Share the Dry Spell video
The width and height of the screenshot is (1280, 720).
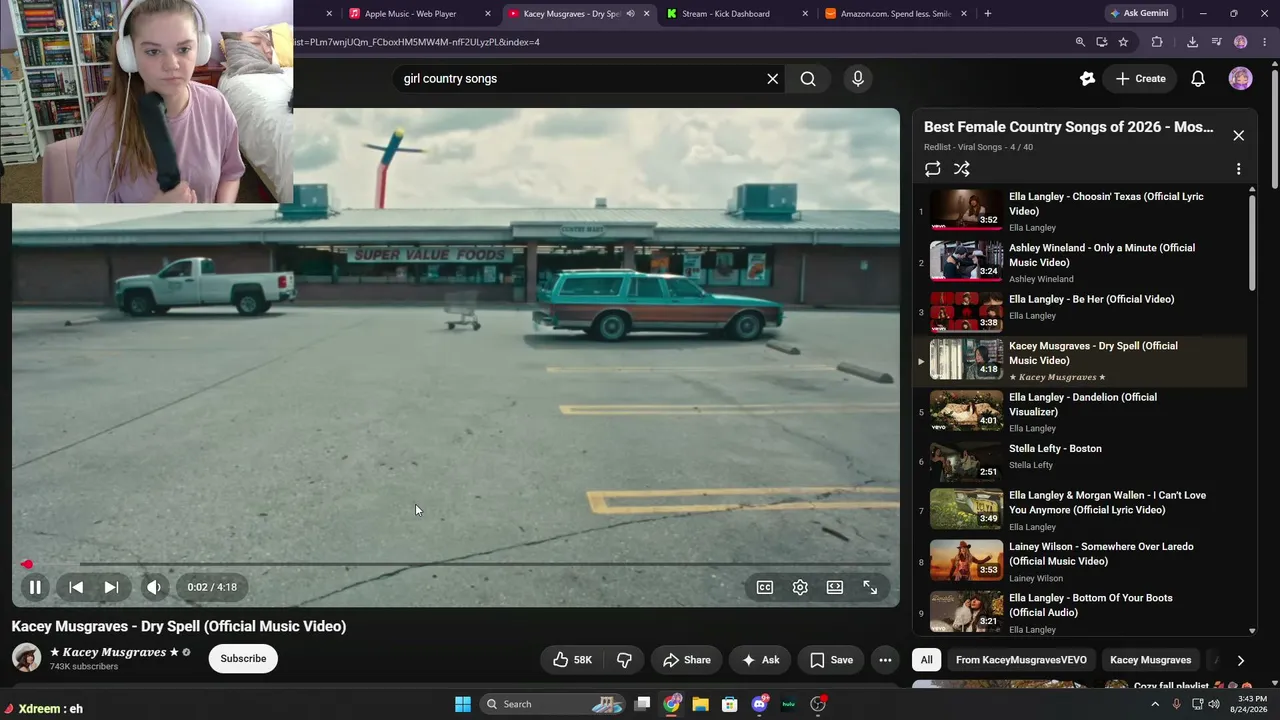point(686,660)
